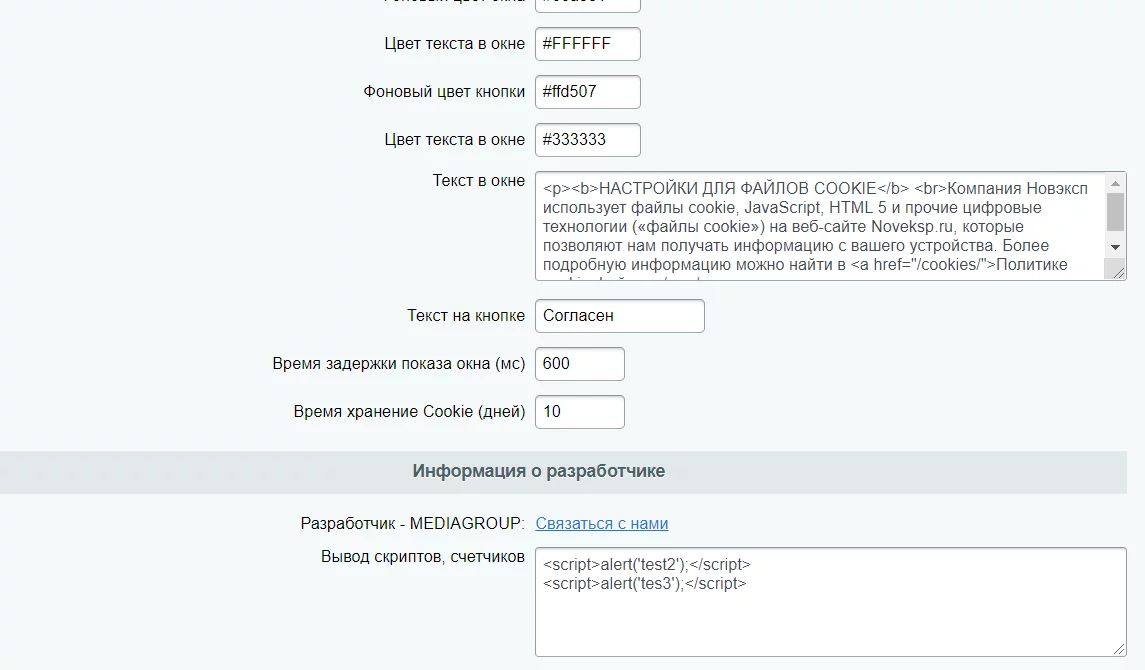Viewport: 1145px width, 670px height.
Task: Click the text color field containing #FFFFFF
Action: coord(587,44)
